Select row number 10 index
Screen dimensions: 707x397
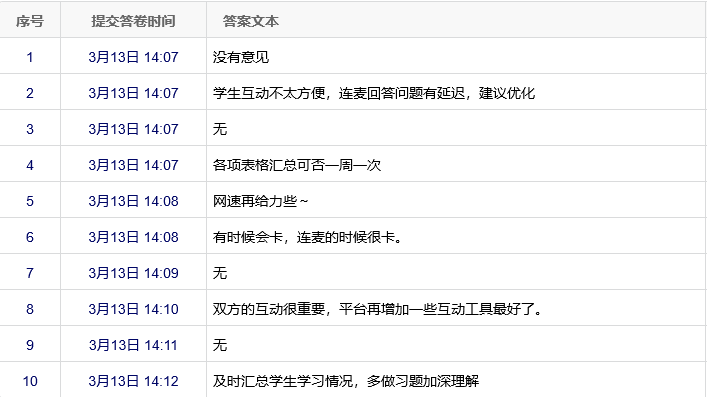(x=30, y=381)
